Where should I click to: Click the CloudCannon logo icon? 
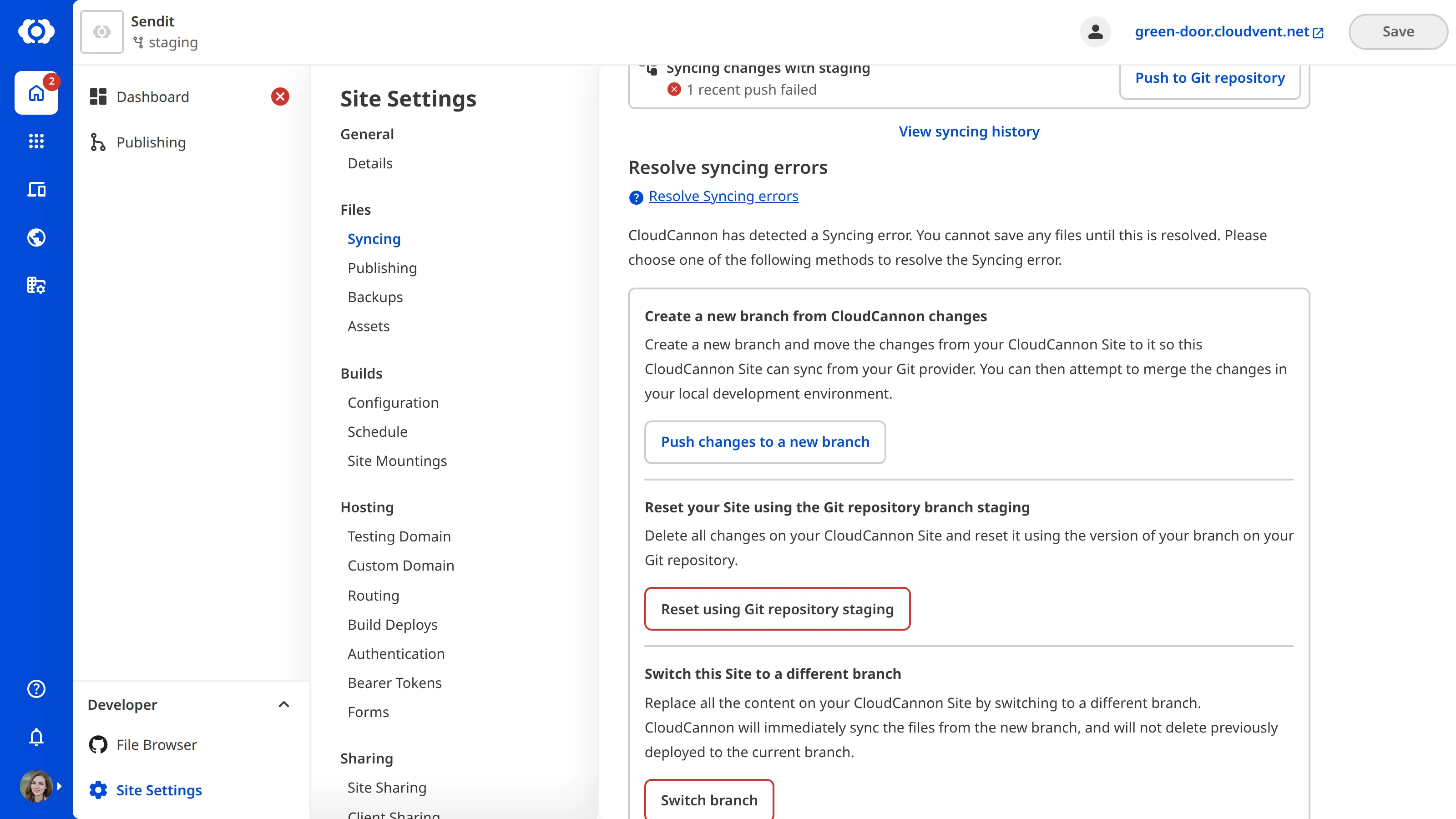(36, 31)
